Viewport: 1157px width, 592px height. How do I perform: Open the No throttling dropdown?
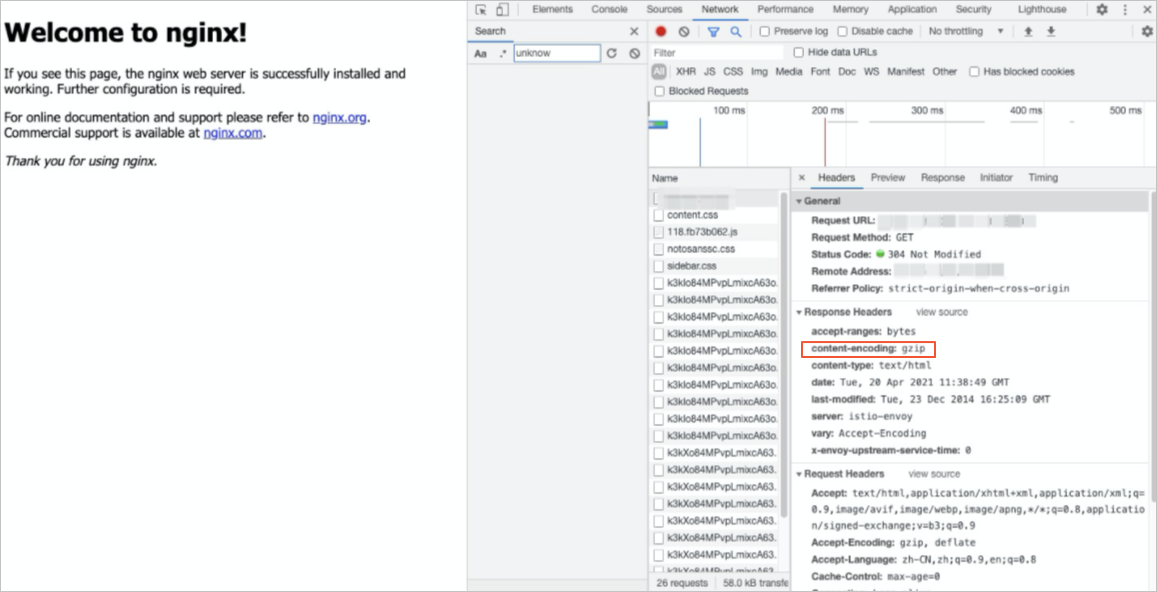pyautogui.click(x=966, y=31)
